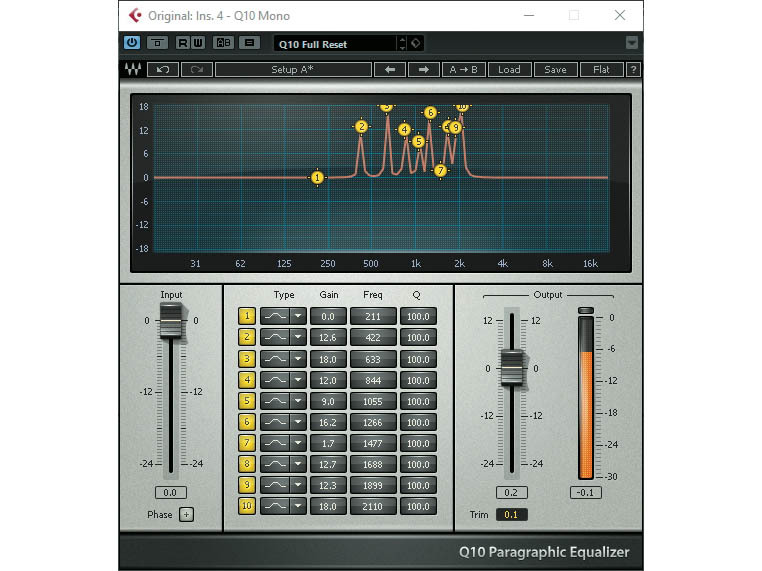Switch the A/B comparison setting button
Viewport: 762px width, 571px height.
tap(224, 43)
